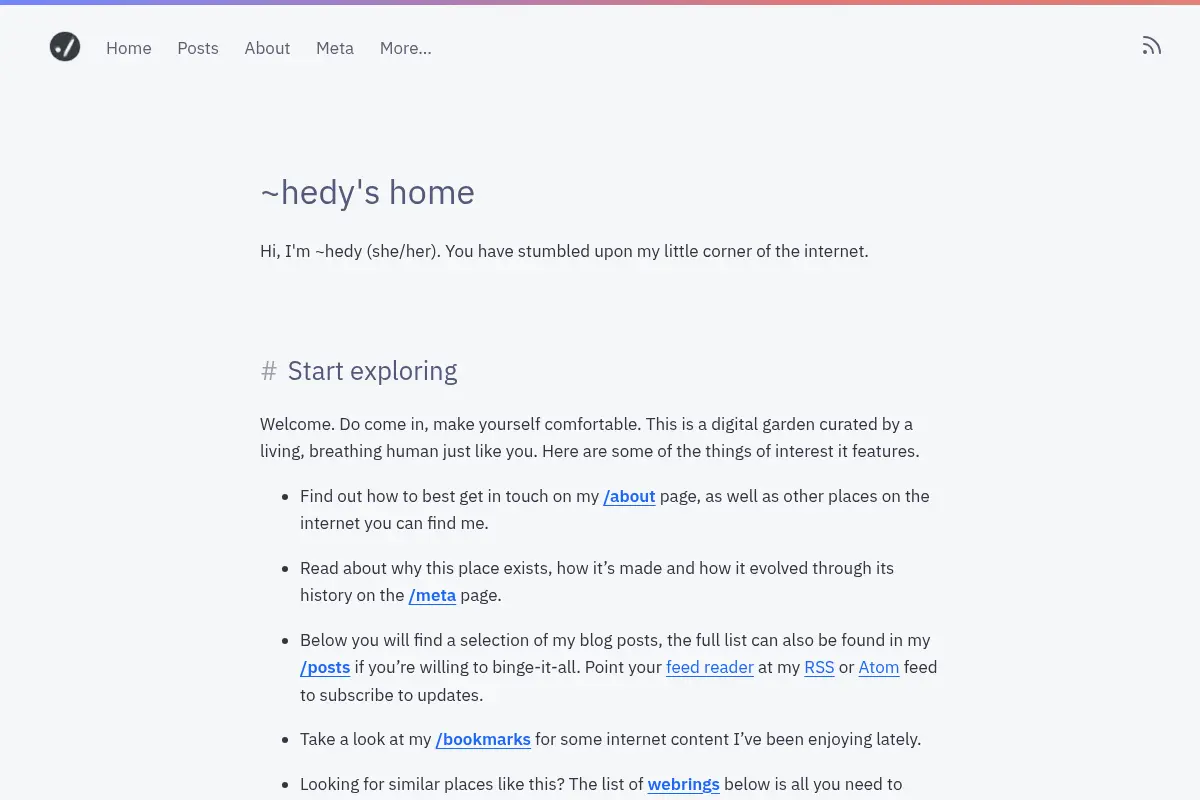Click the "Hi, I'm ~hedy" intro sentence

[x=564, y=251]
